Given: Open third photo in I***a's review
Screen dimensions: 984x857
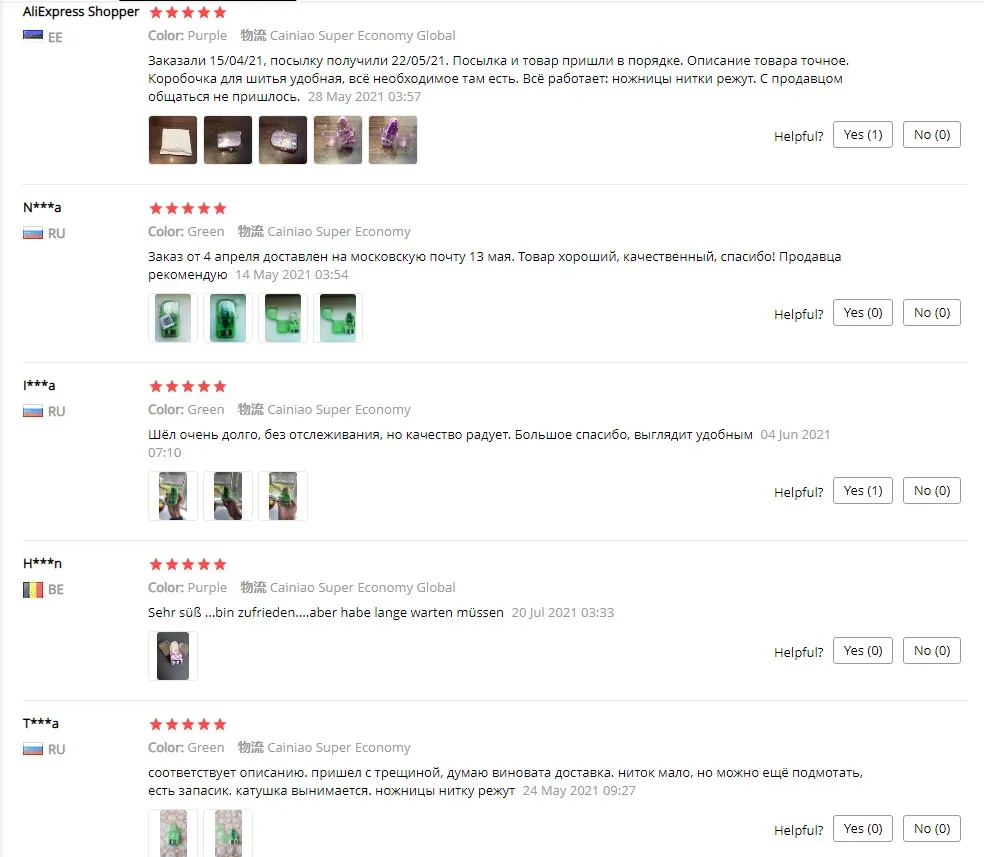Looking at the screenshot, I should pos(283,496).
